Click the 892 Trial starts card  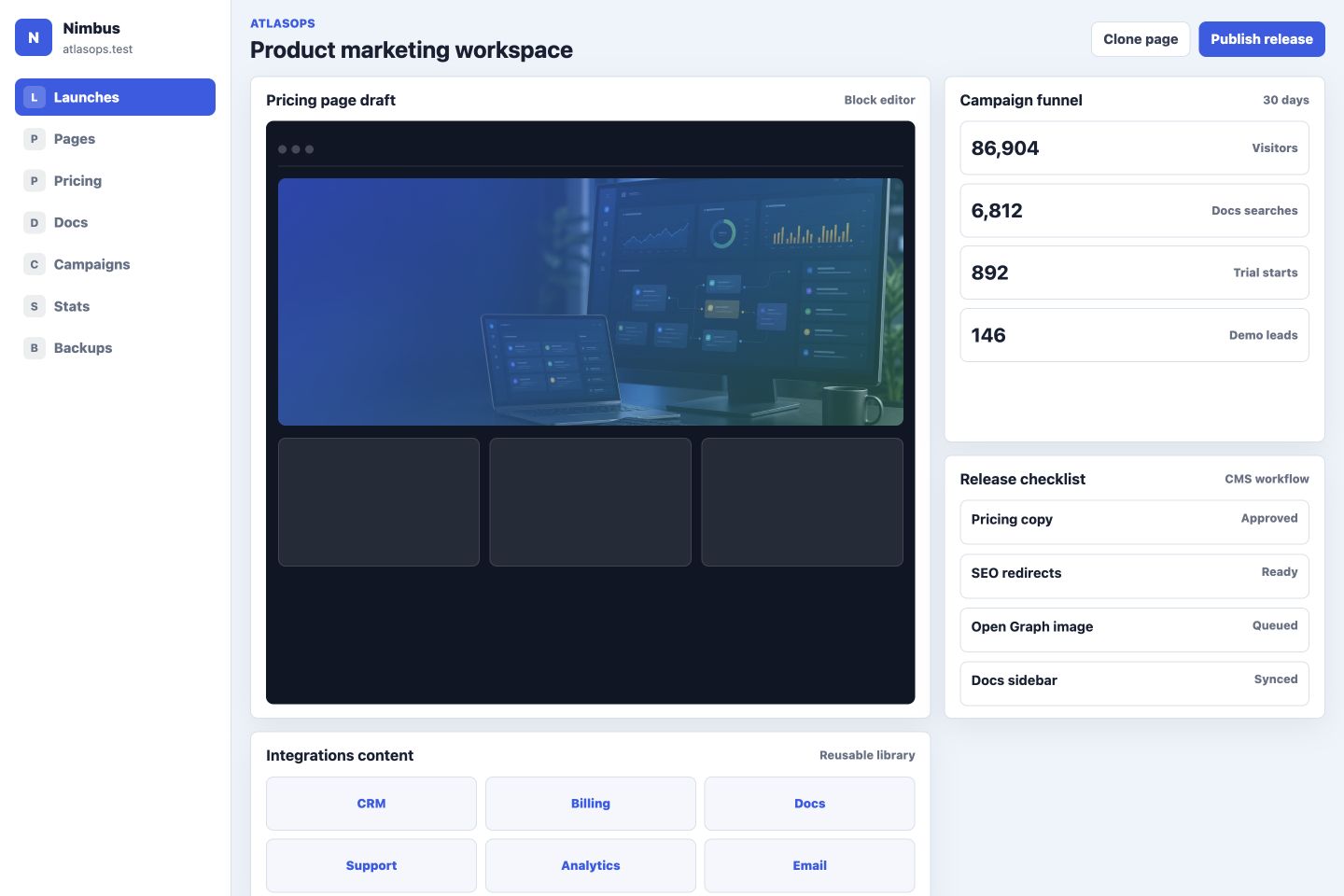(1135, 273)
